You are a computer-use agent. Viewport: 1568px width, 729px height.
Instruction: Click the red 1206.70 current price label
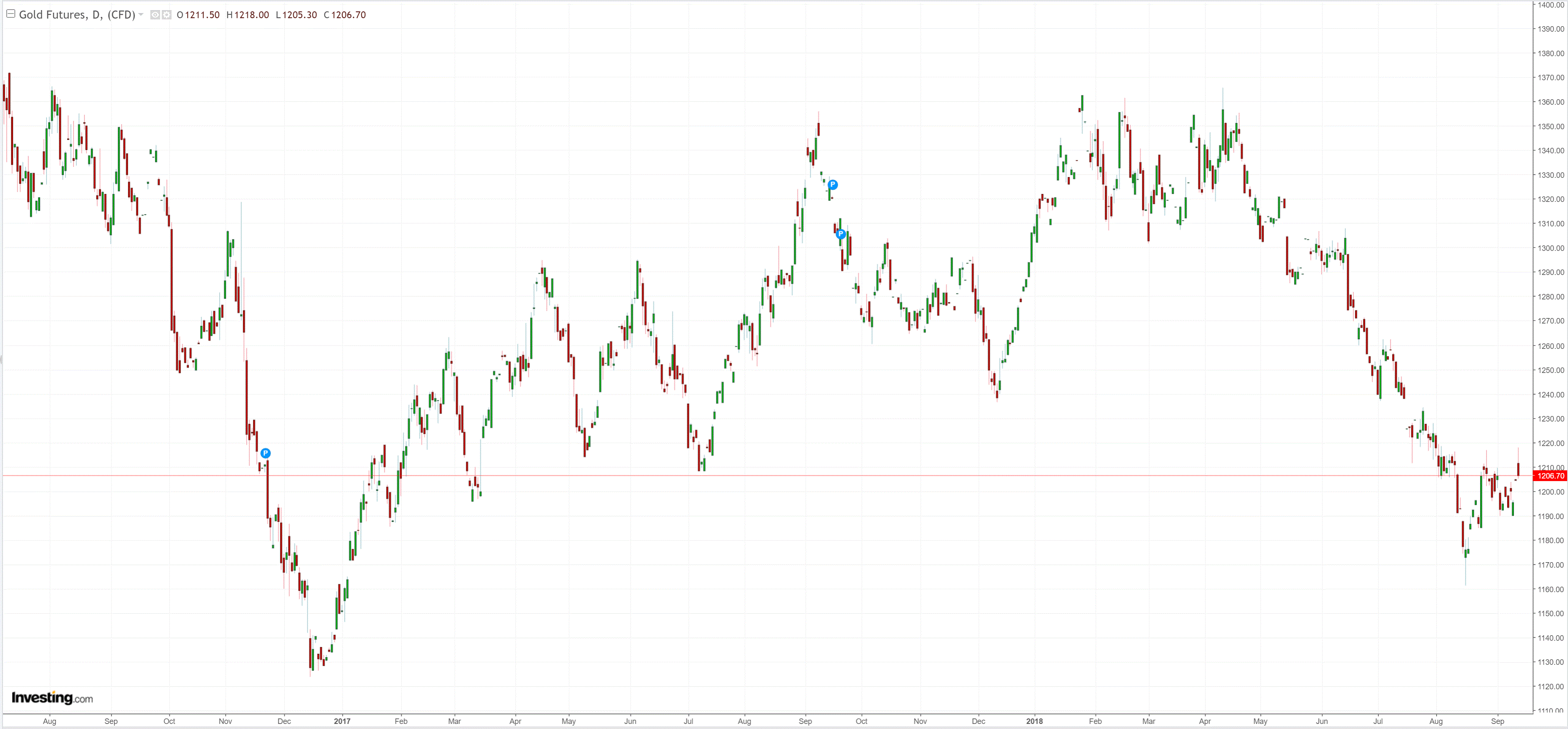tap(1550, 476)
